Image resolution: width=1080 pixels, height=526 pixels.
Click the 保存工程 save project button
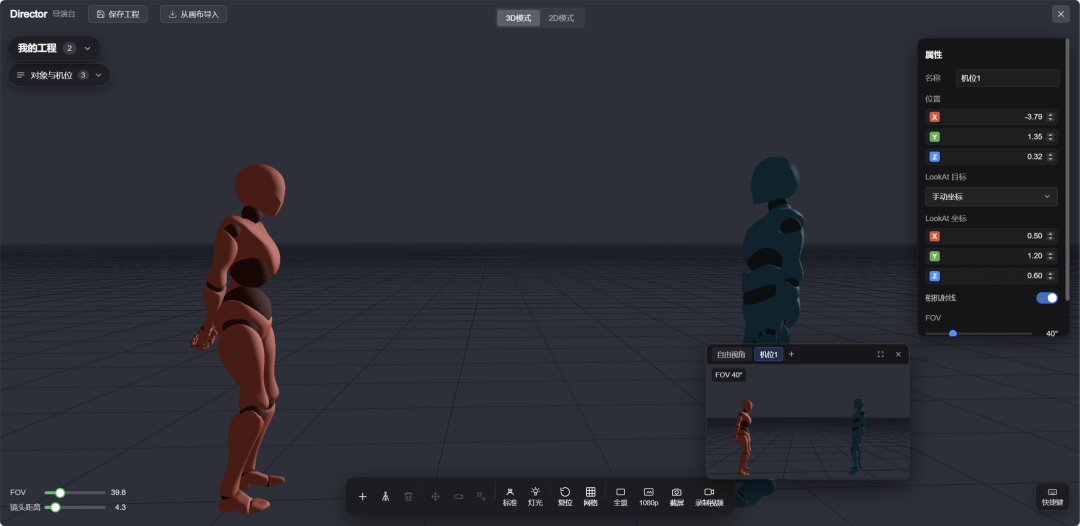[x=118, y=14]
